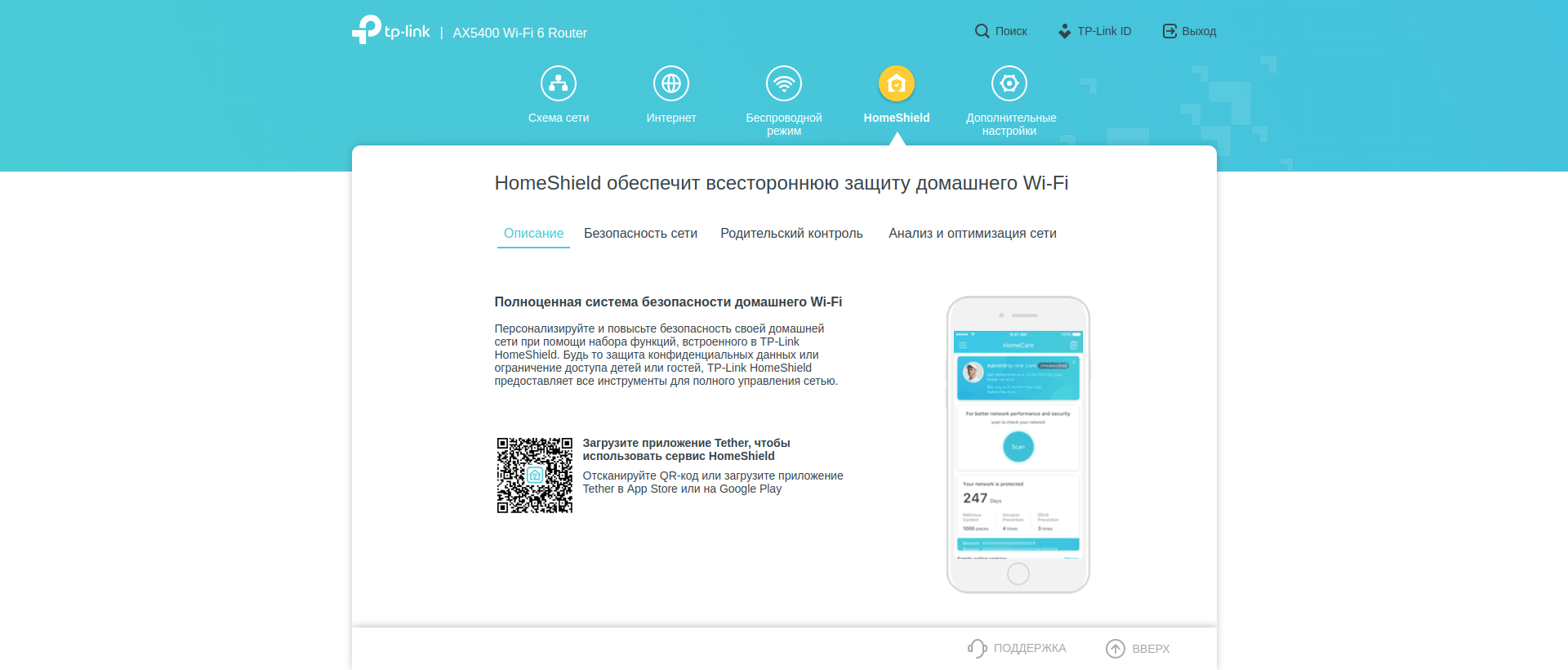The image size is (1568, 670).
Task: Click the ВВЕРХ up-arrow icon
Action: click(1115, 648)
